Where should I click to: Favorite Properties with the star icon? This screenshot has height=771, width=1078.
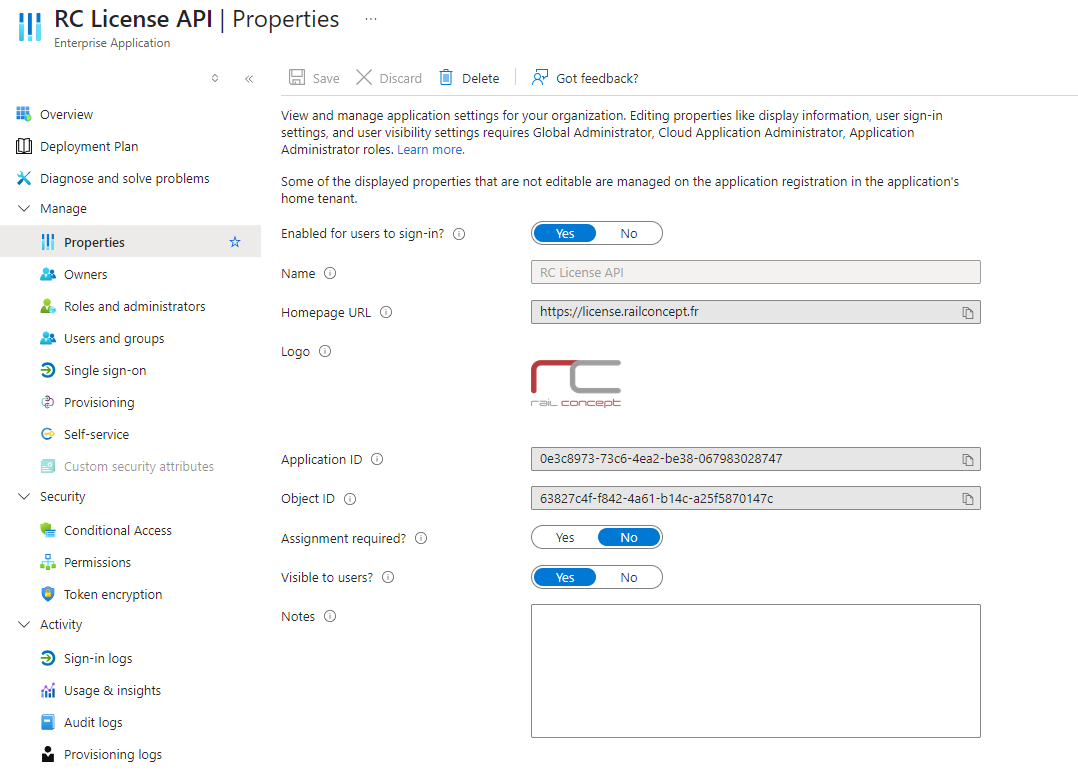[x=235, y=242]
